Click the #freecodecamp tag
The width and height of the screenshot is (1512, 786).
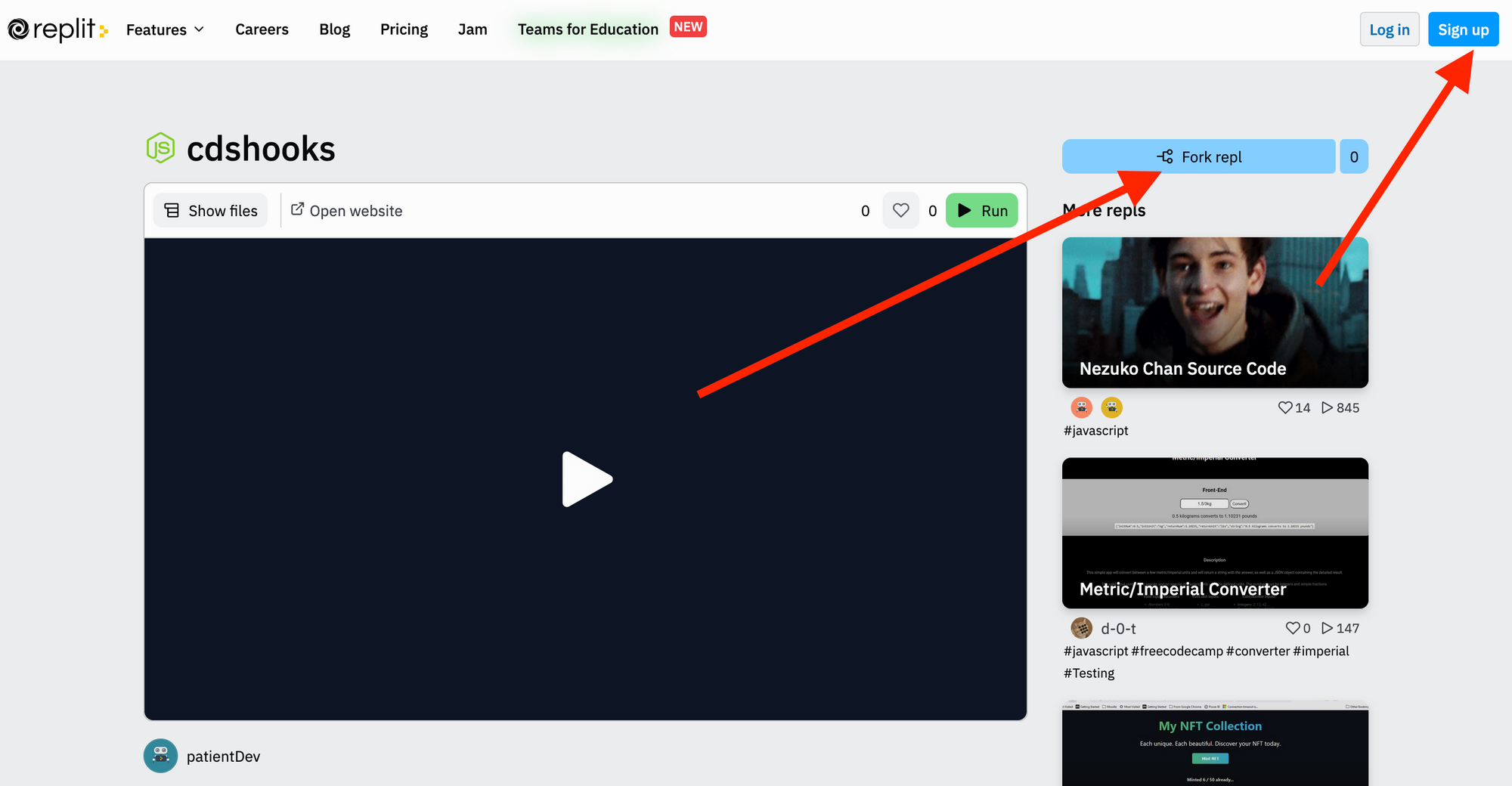1176,651
